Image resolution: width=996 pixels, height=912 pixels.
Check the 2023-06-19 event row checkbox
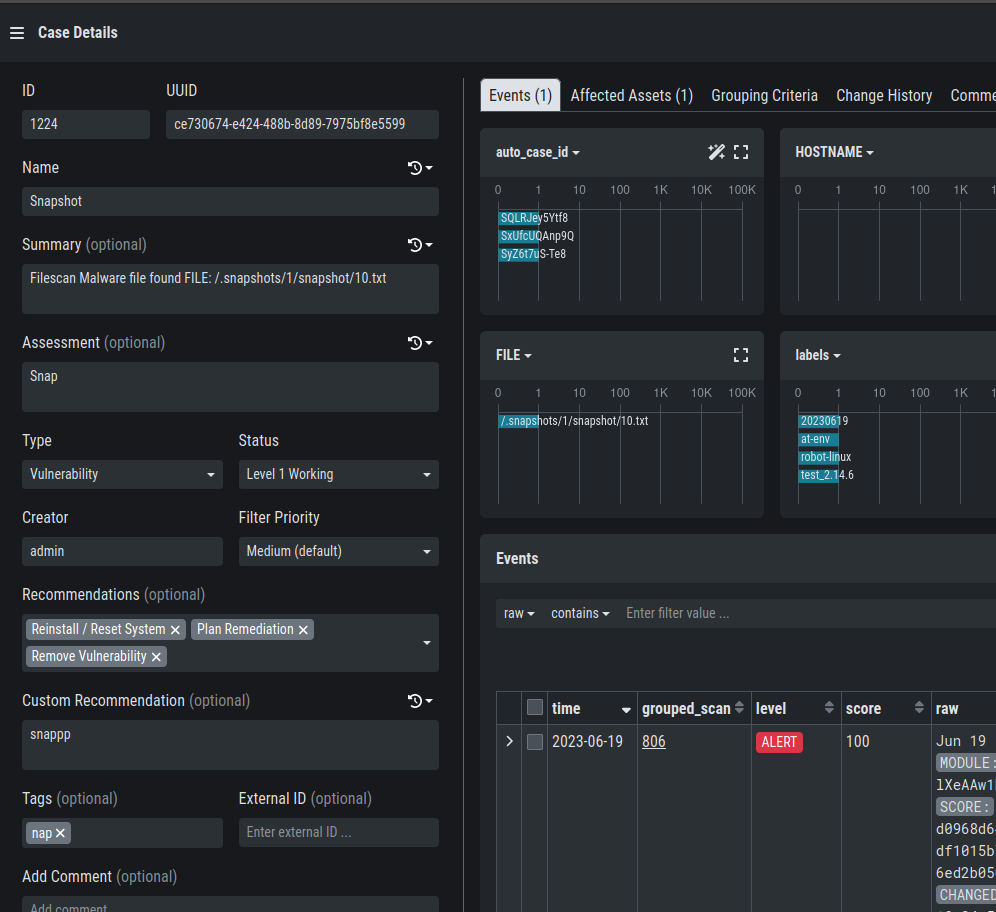[x=535, y=742]
